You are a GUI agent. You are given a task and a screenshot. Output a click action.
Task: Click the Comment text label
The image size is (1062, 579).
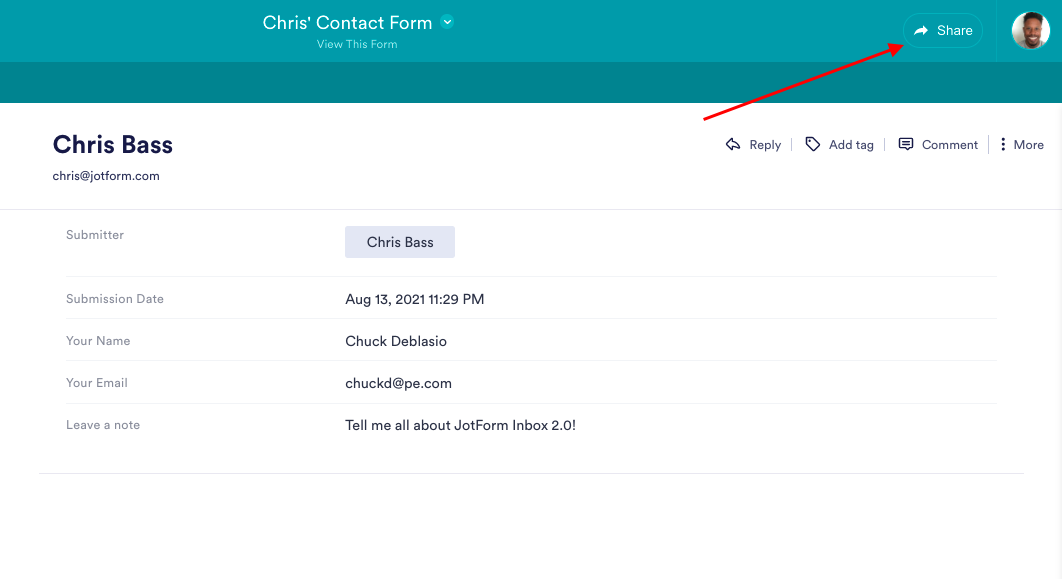click(949, 145)
